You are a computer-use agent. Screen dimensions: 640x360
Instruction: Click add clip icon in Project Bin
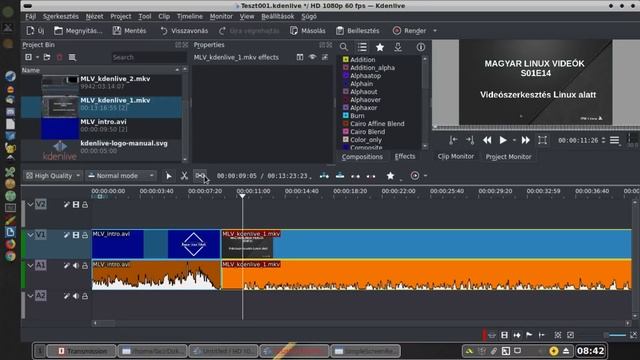(x=29, y=58)
